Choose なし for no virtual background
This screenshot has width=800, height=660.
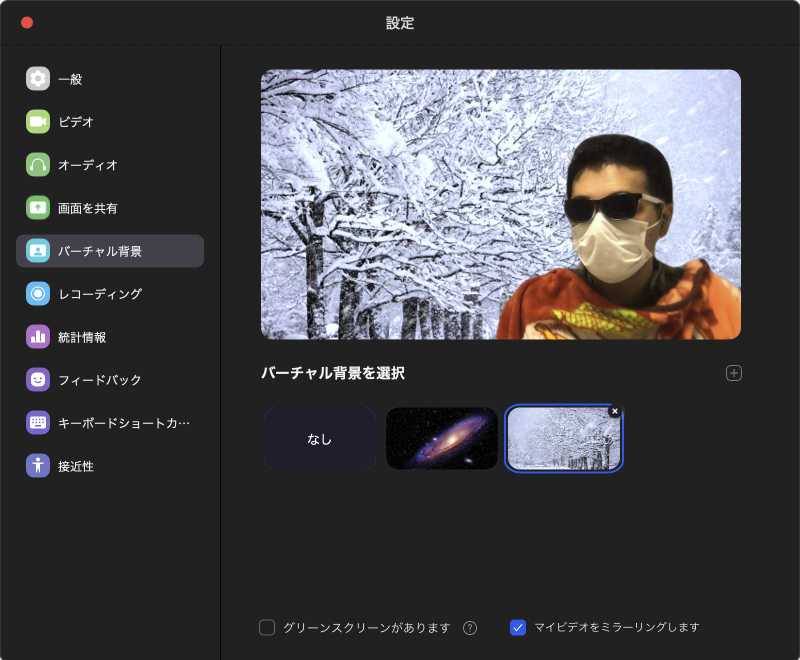[320, 439]
